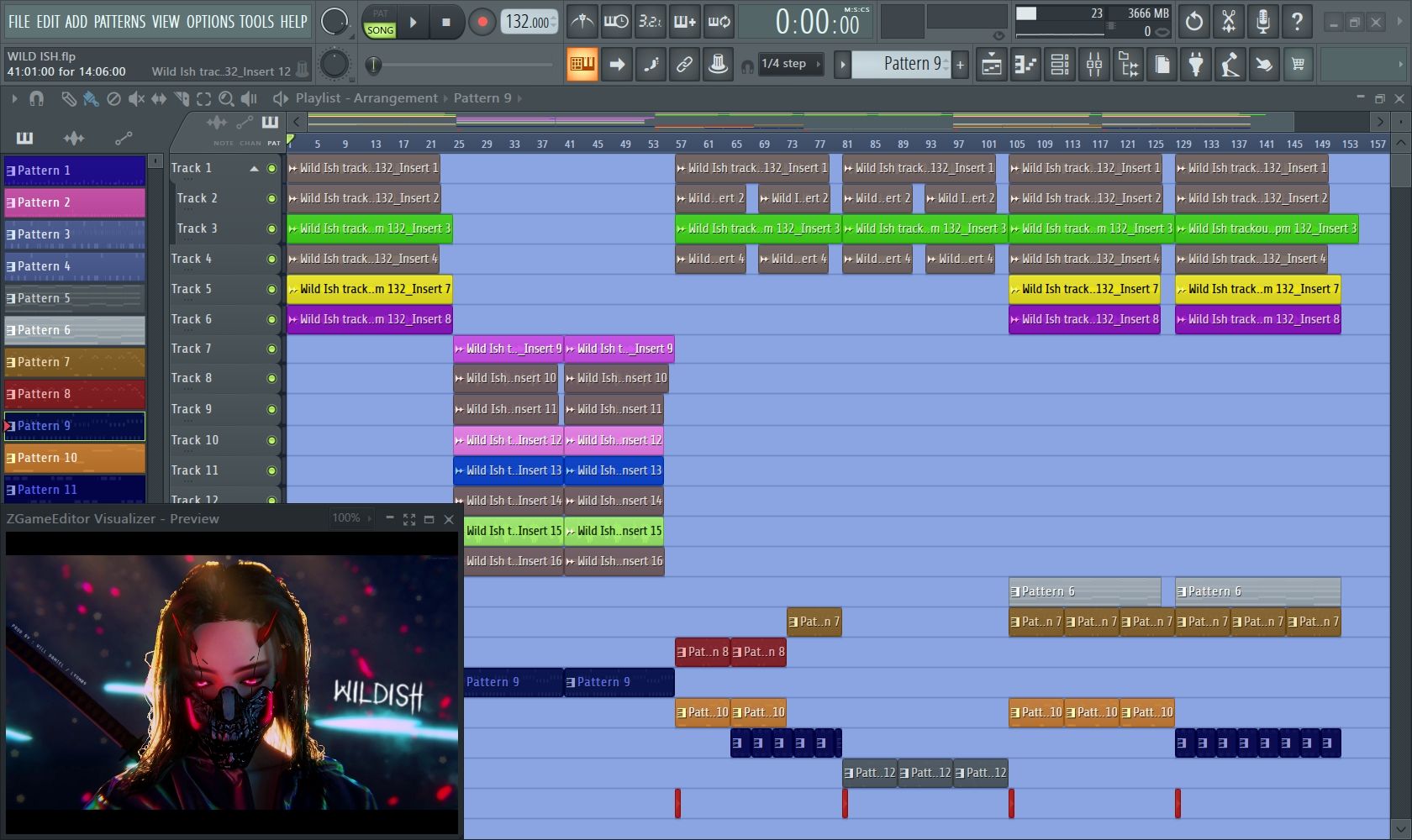
Task: Open the VIEW menu
Action: point(166,22)
